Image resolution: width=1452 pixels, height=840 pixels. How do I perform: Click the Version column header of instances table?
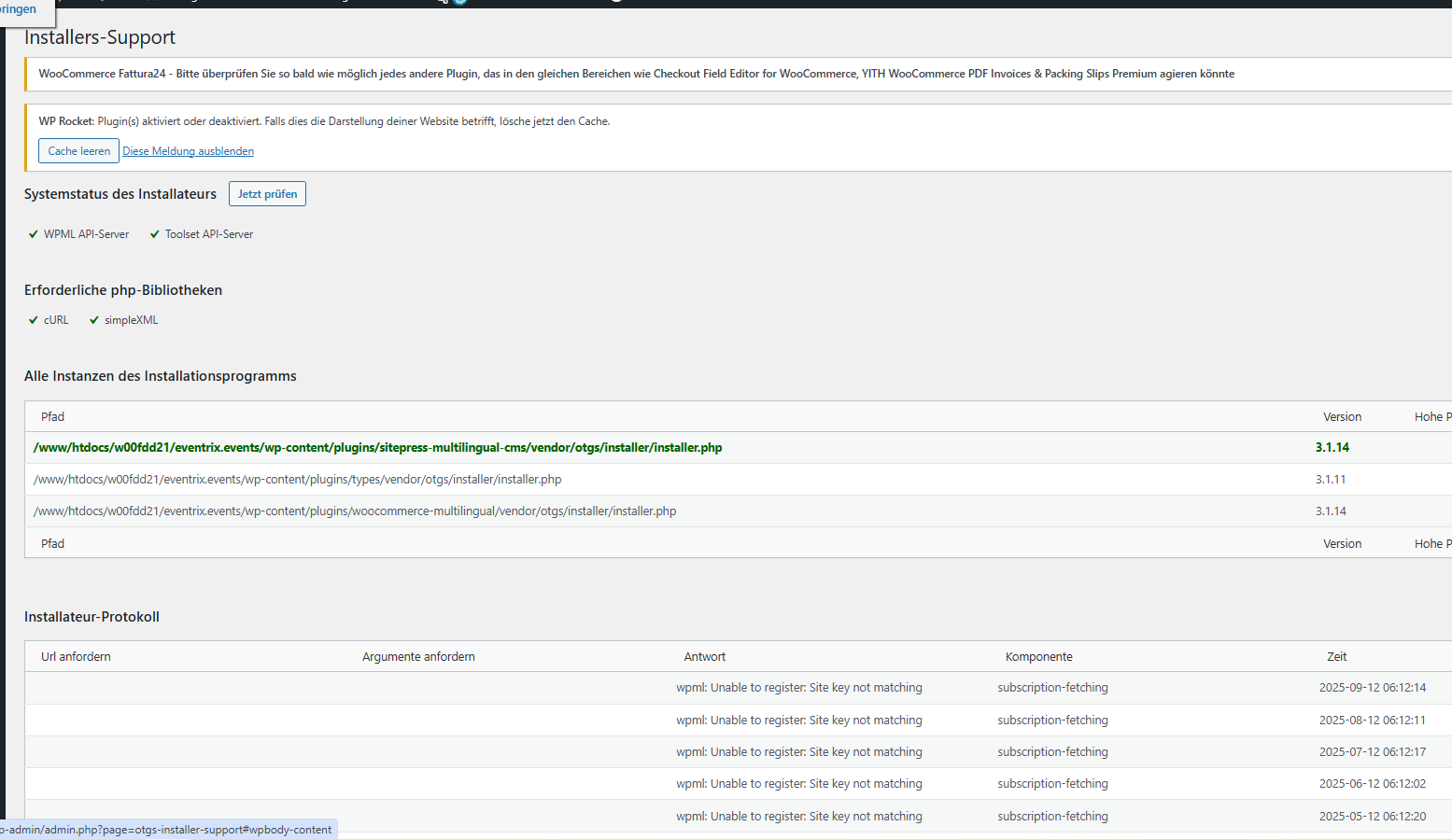pos(1342,417)
